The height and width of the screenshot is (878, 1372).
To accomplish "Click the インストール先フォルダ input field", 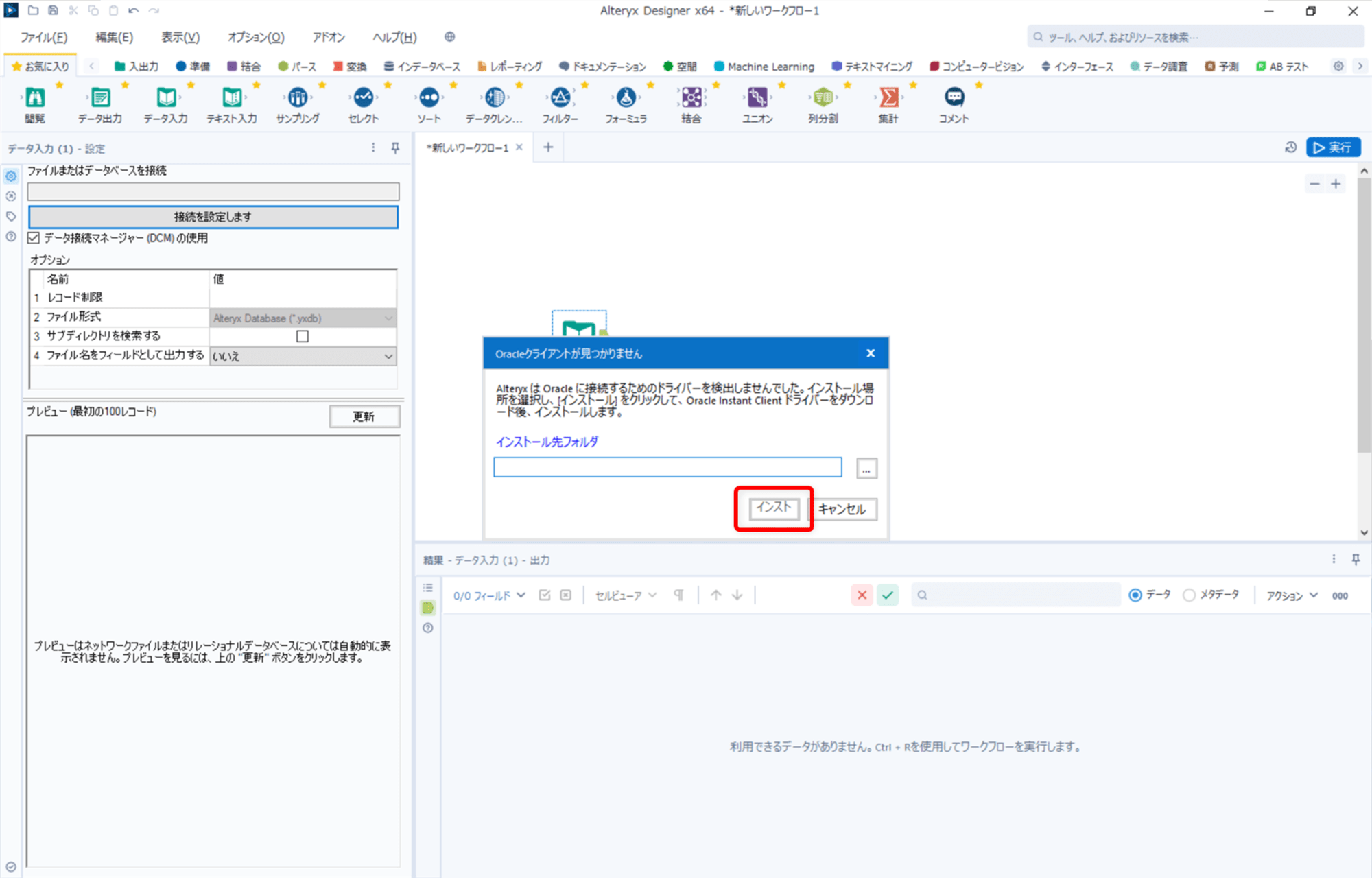I will click(x=667, y=467).
